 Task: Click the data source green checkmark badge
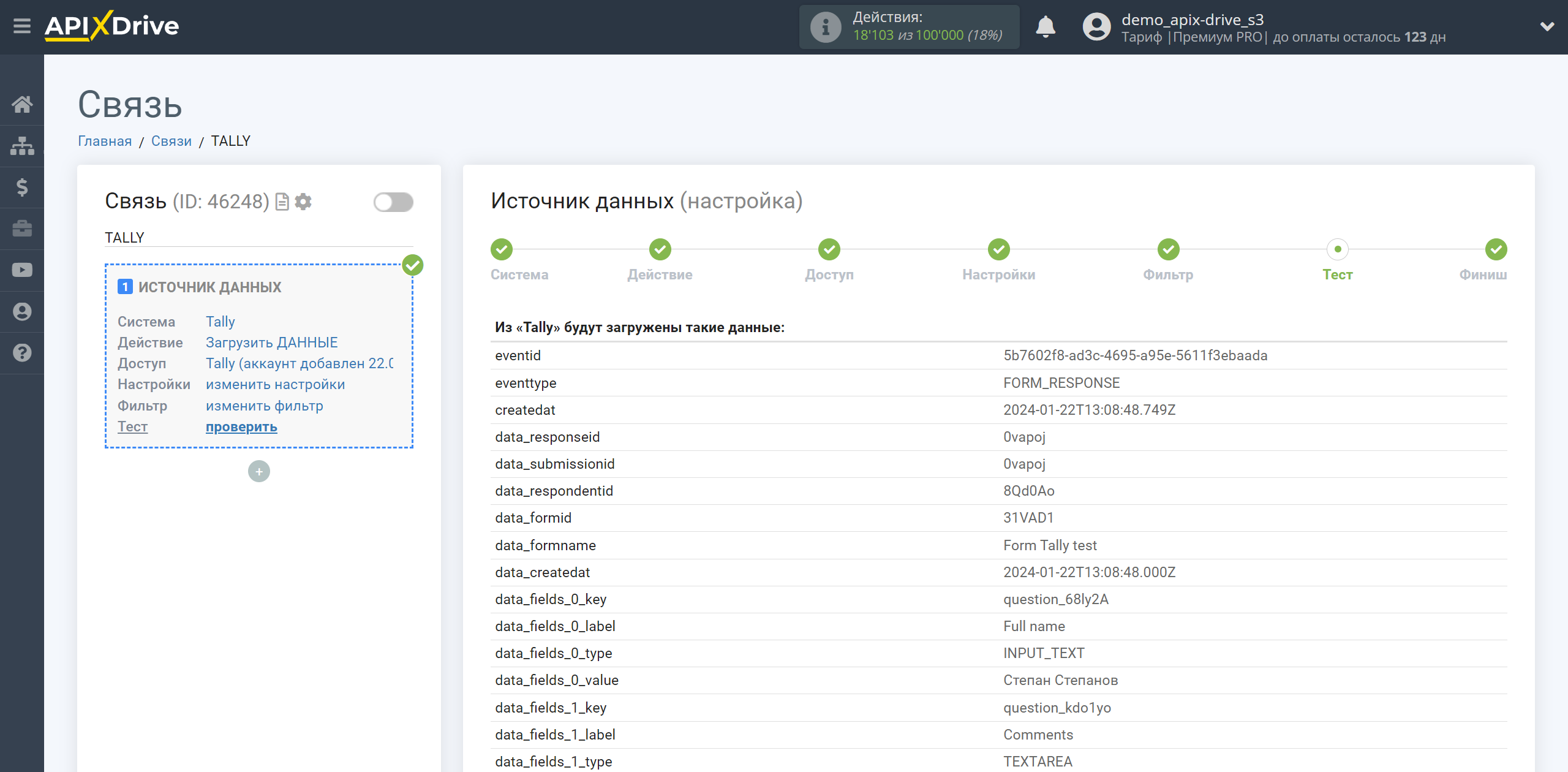pos(413,265)
